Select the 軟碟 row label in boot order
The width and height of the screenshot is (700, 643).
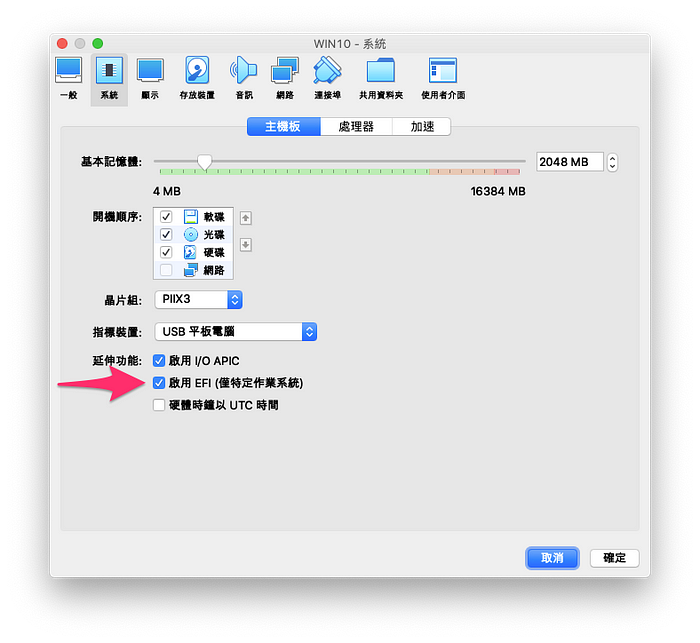214,217
